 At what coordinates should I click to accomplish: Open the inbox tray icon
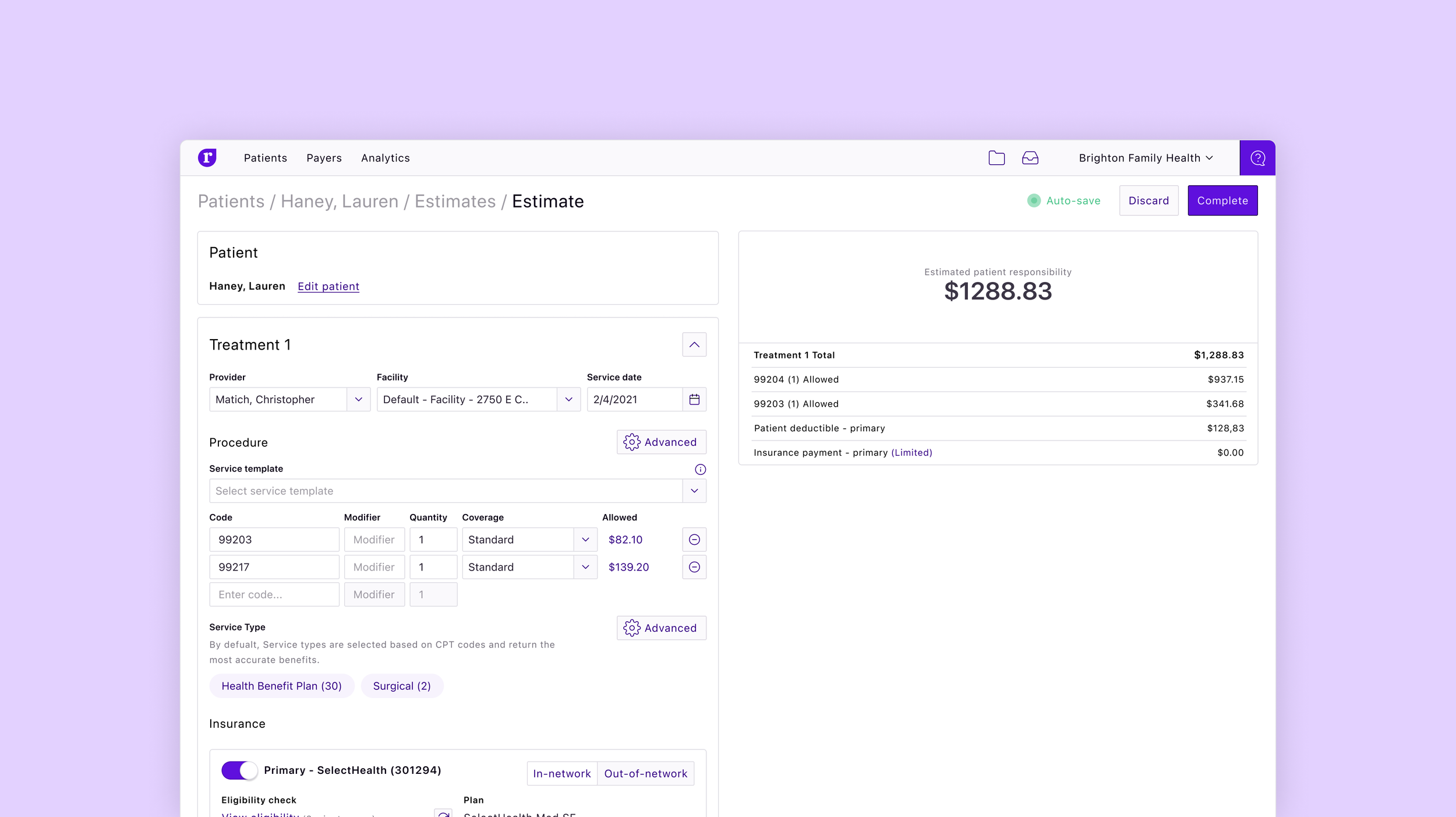click(x=1030, y=158)
